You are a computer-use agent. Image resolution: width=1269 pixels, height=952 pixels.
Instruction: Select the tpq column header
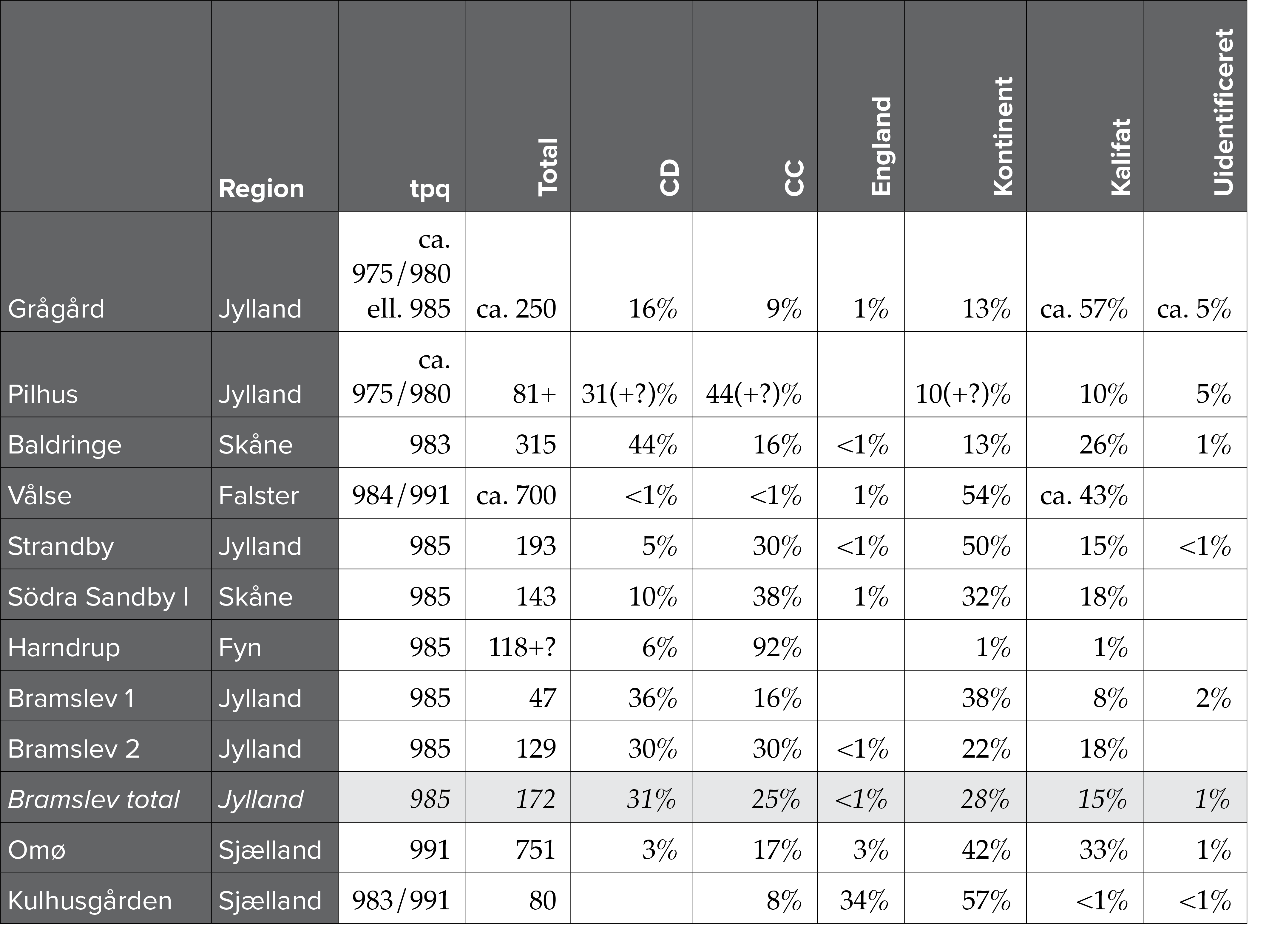(x=430, y=189)
